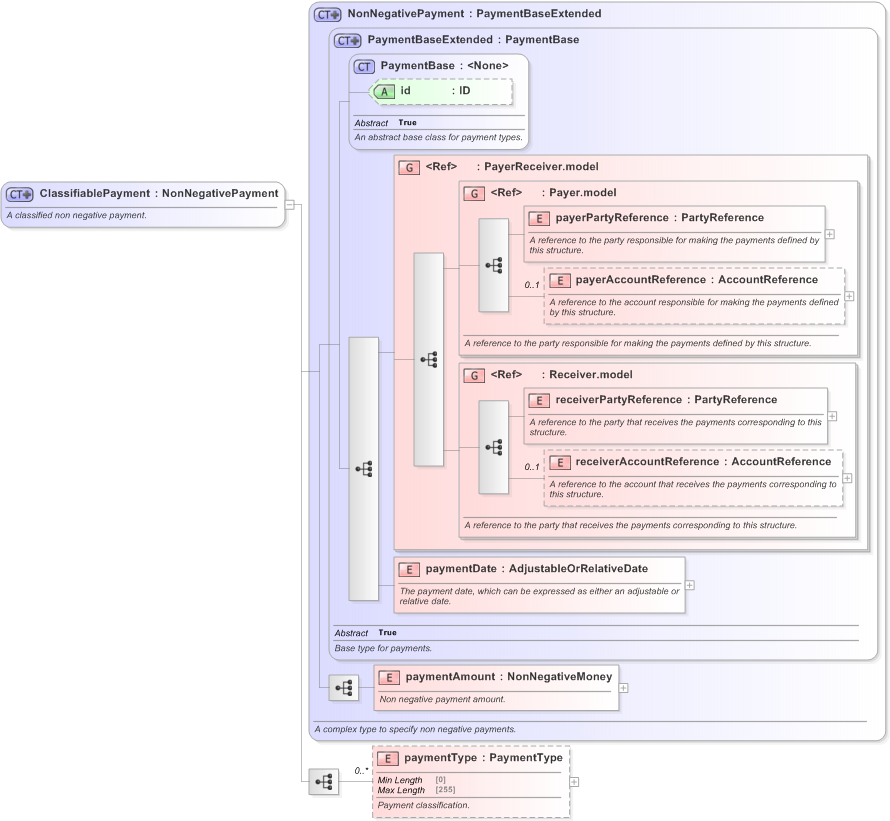This screenshot has width=890, height=821.
Task: Click the Min Length [0] facet
Action: point(412,781)
